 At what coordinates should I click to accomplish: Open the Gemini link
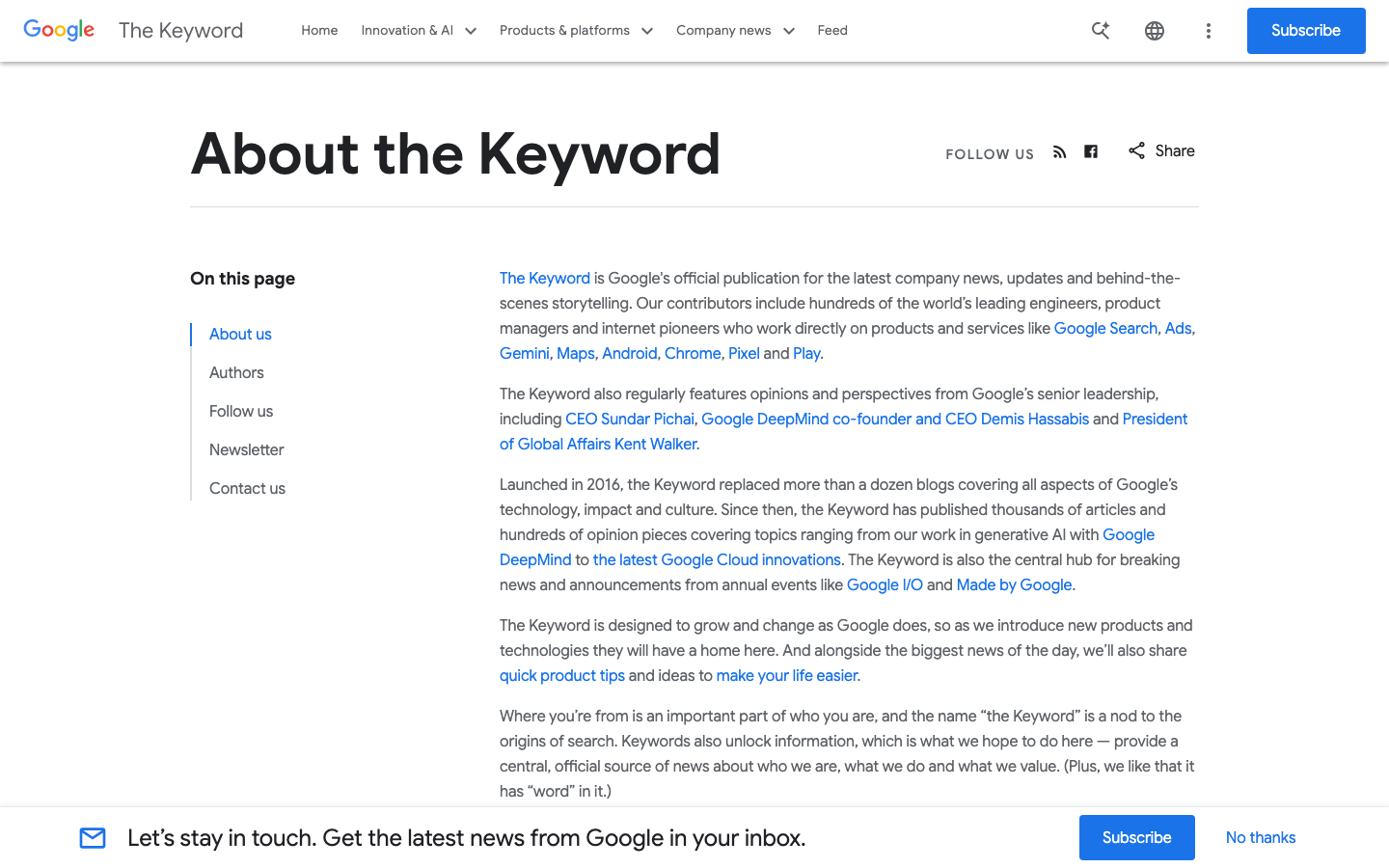tap(525, 353)
